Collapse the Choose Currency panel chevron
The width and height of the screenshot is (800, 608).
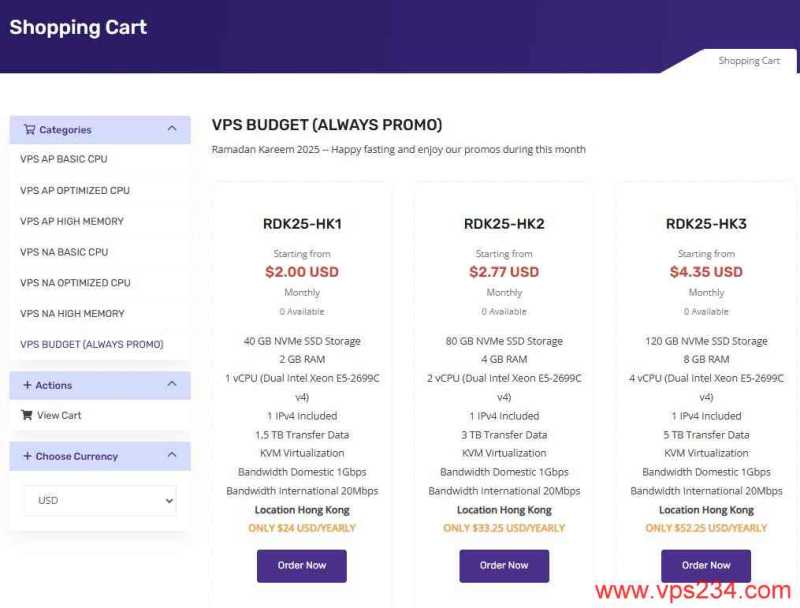click(172, 455)
